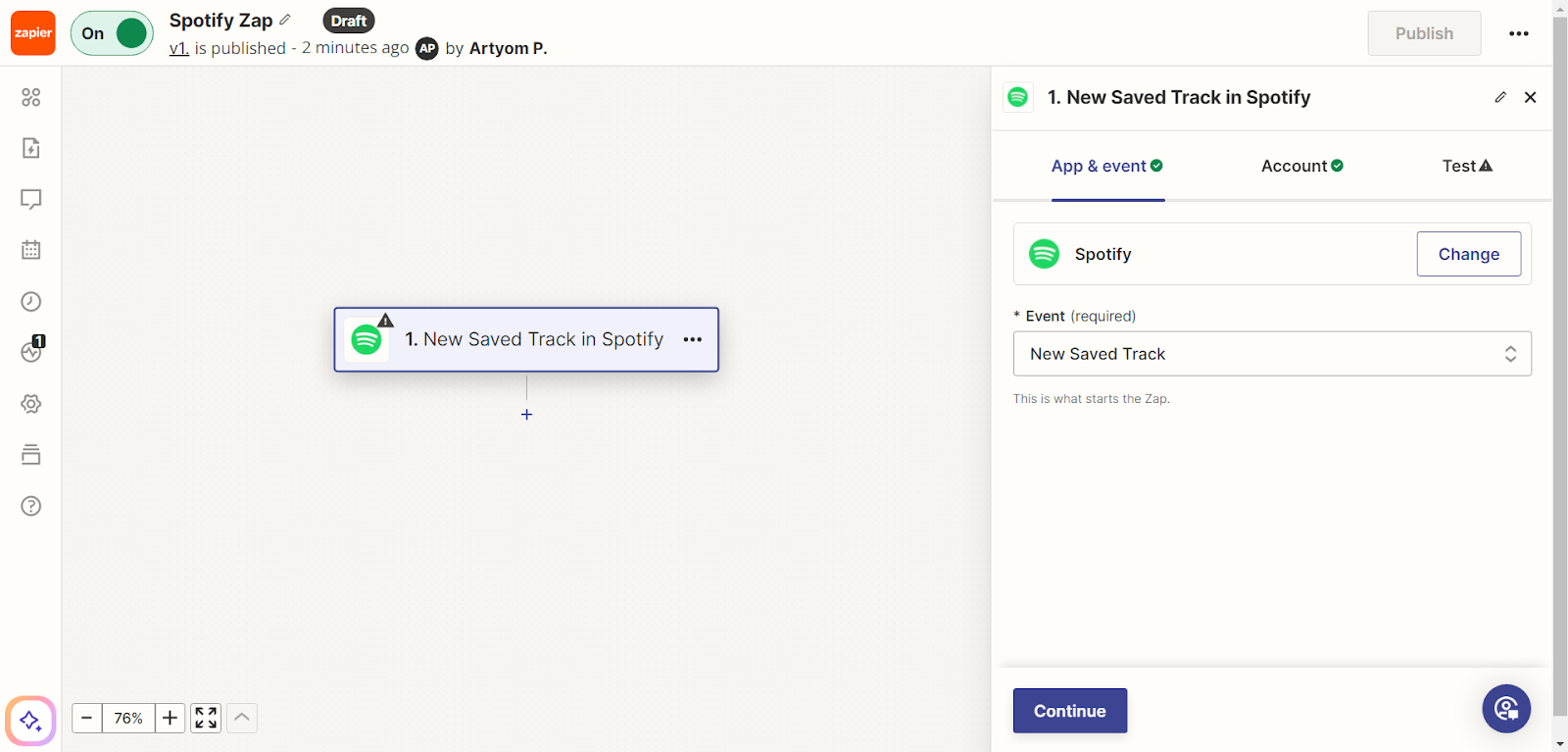Open the v1. version link
Image resolution: width=1568 pixels, height=752 pixels.
[178, 48]
